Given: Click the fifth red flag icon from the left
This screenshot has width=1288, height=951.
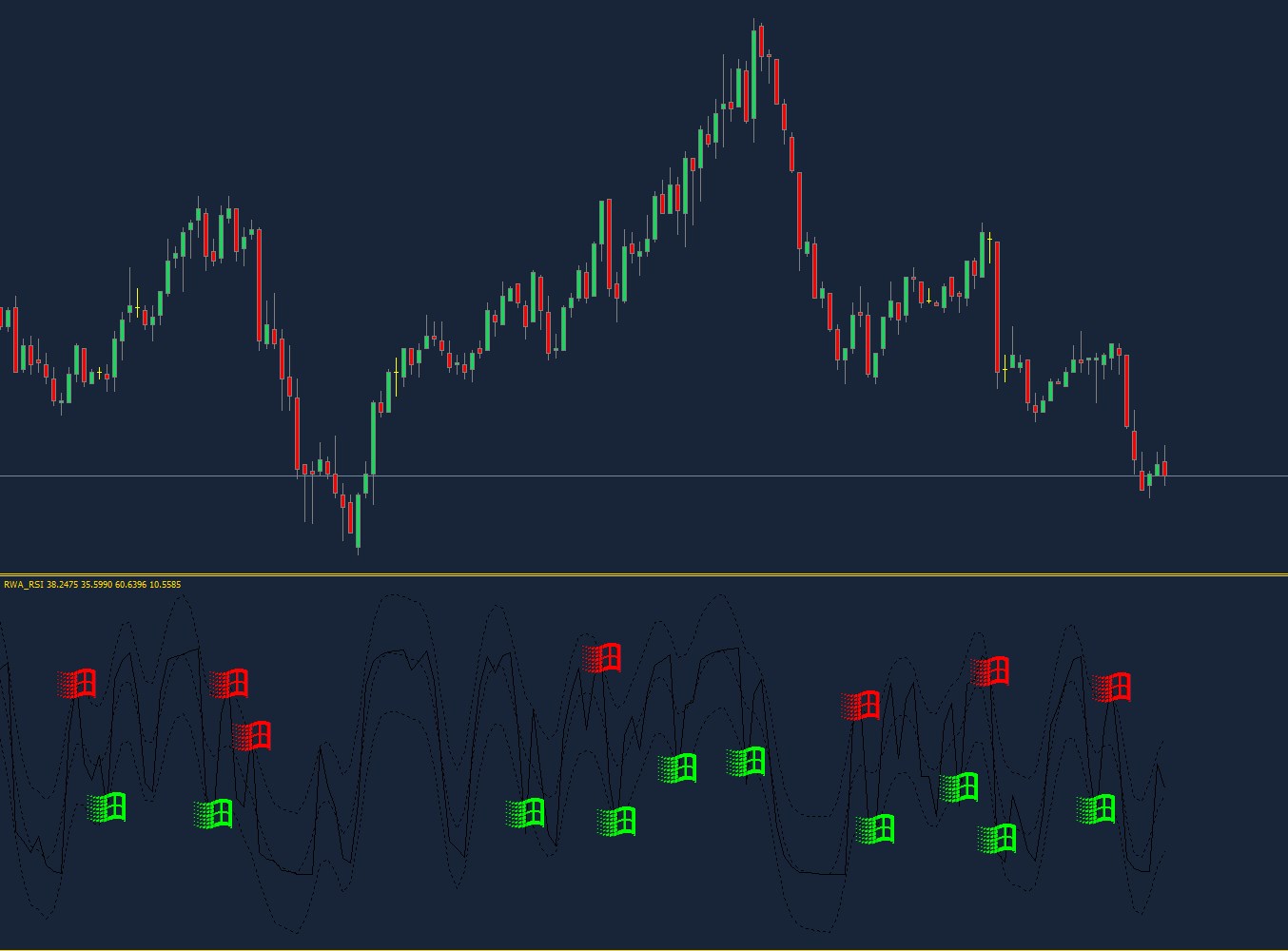Looking at the screenshot, I should click(x=861, y=706).
